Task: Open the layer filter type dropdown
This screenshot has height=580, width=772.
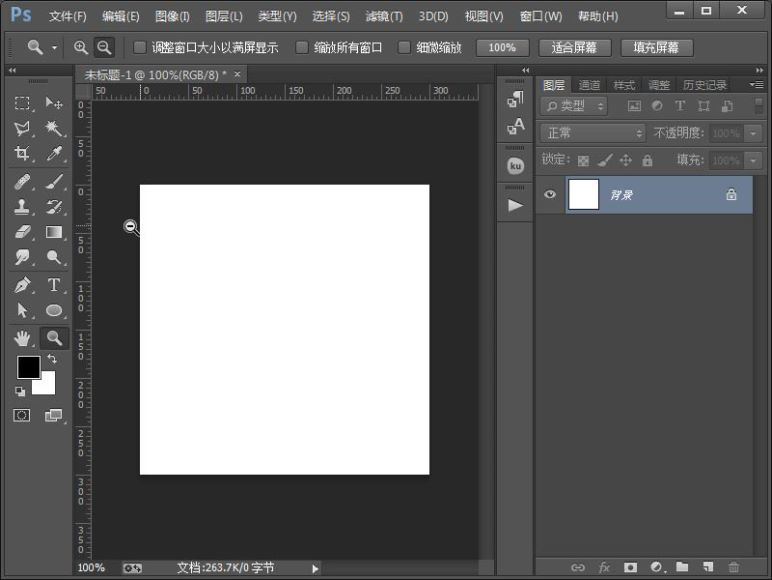Action: click(x=574, y=106)
